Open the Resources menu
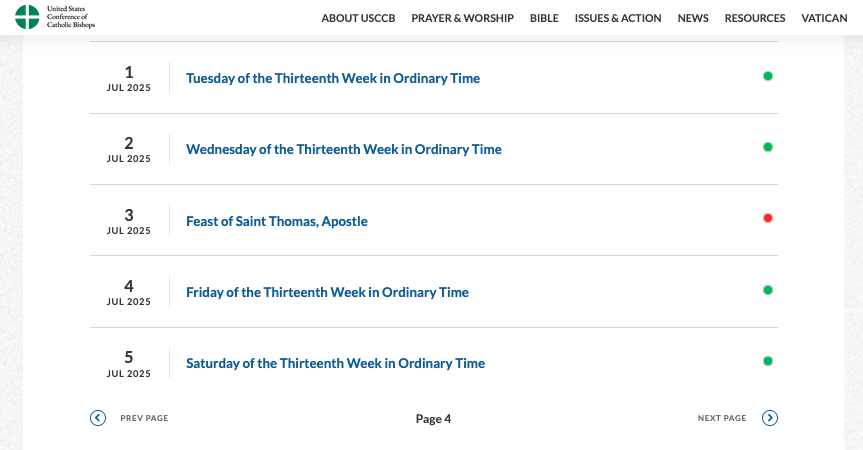This screenshot has width=863, height=450. [755, 18]
